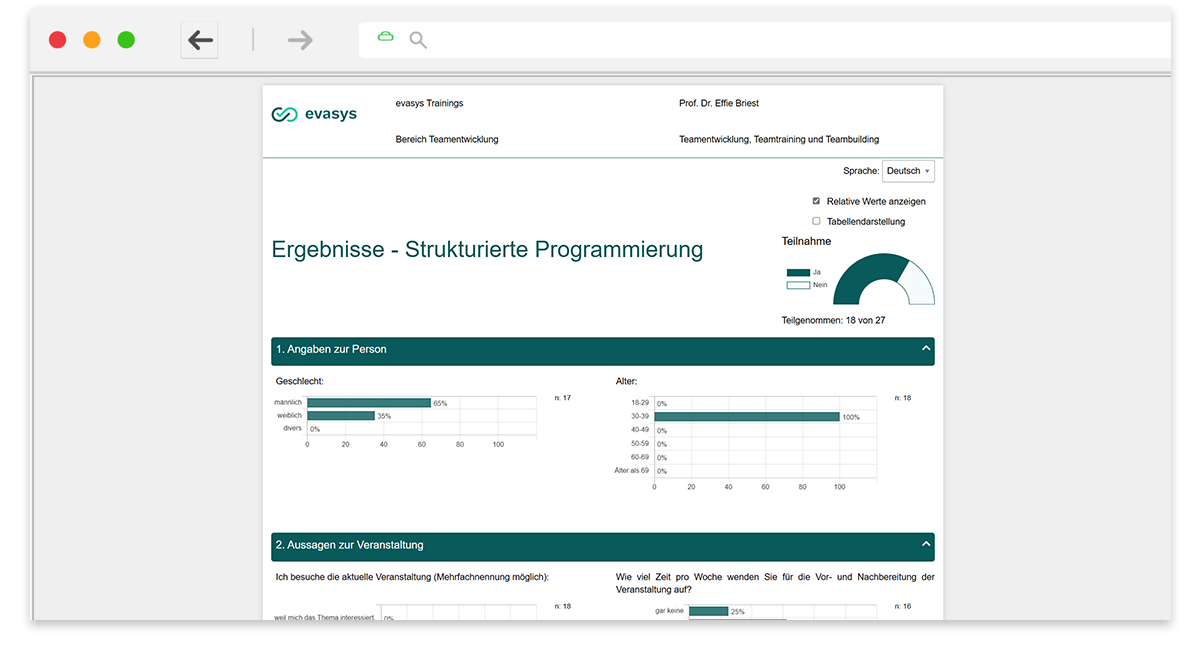This screenshot has width=1200, height=645.
Task: Click the yellow minimize window button
Action: tap(92, 40)
